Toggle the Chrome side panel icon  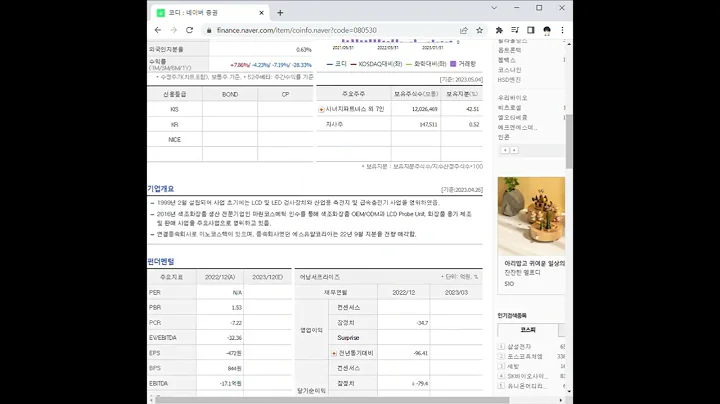(531, 30)
